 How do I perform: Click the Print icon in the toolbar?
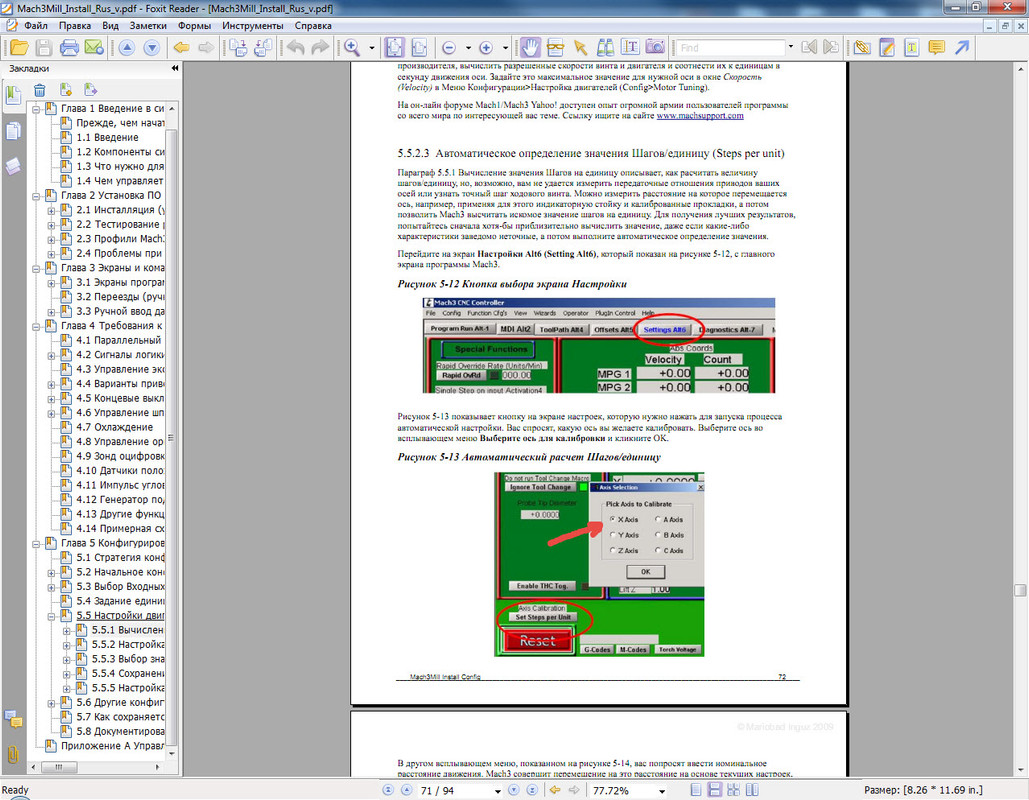coord(69,48)
